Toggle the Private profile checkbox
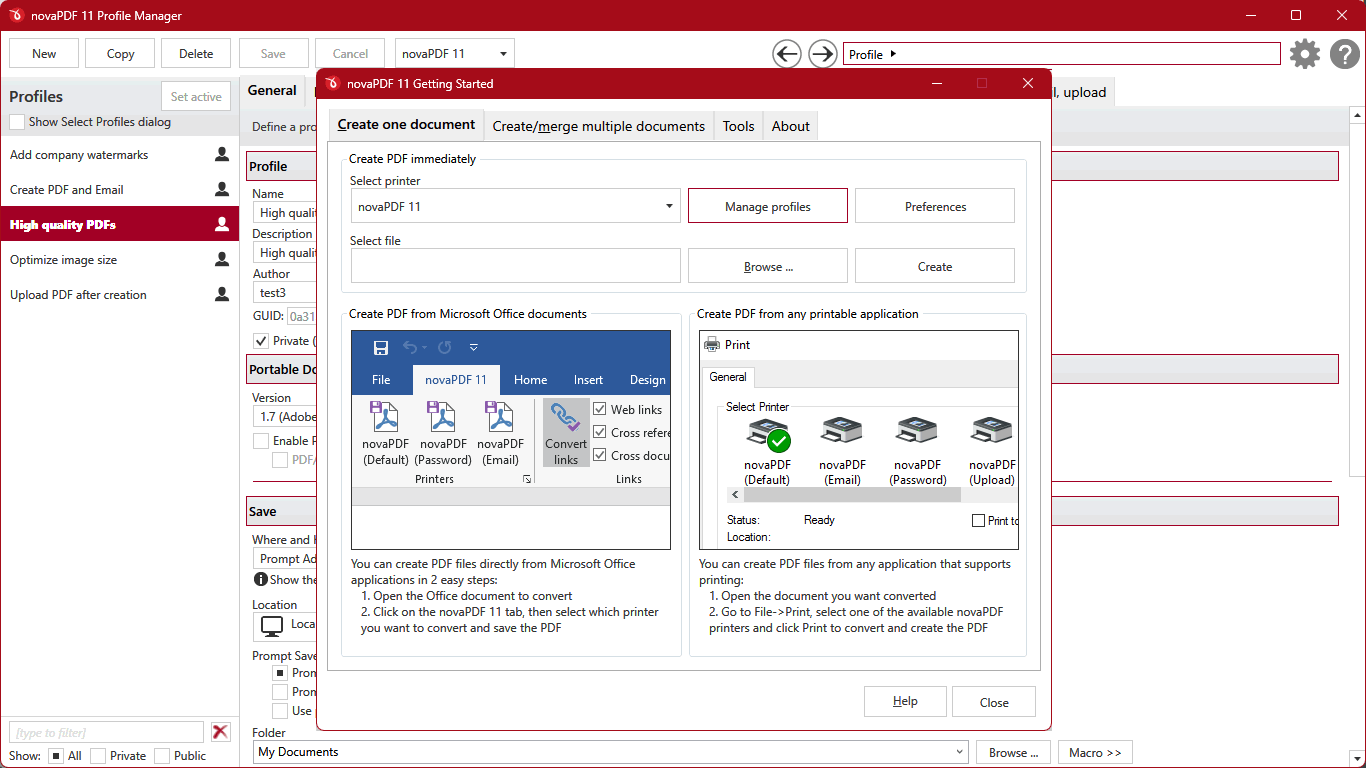Image resolution: width=1366 pixels, height=768 pixels. (x=261, y=341)
